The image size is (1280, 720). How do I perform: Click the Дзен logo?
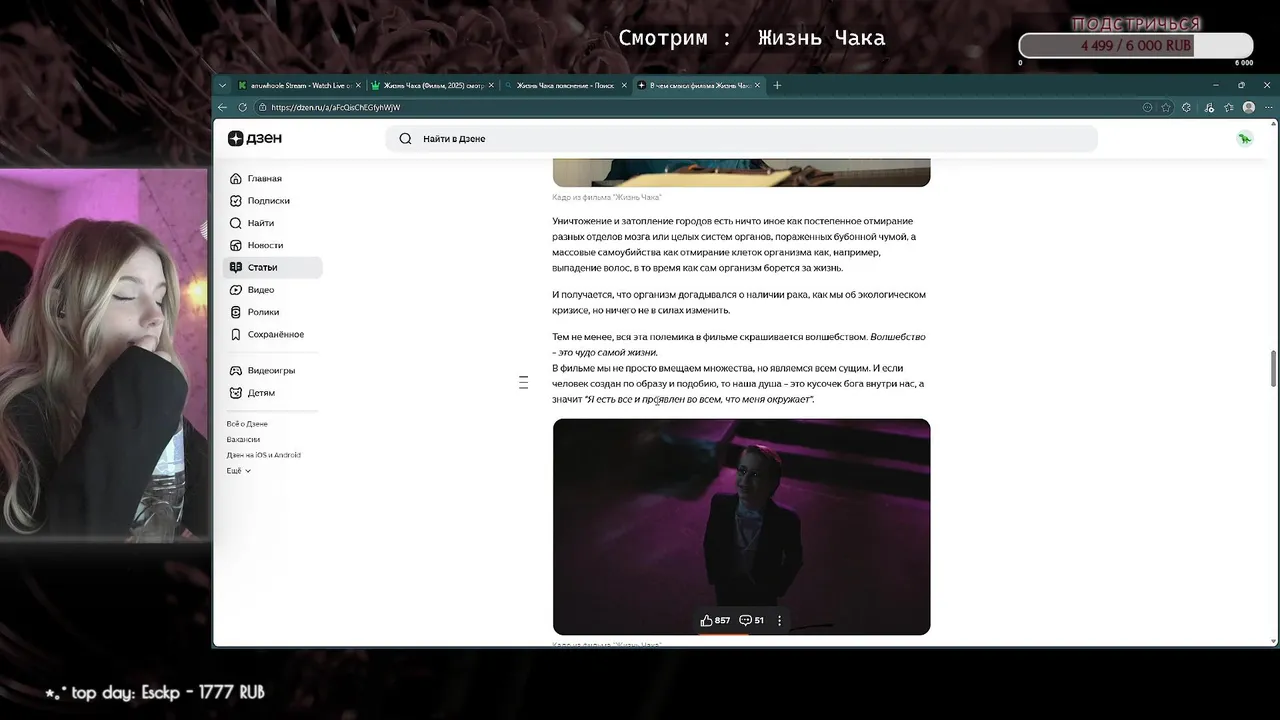click(254, 138)
